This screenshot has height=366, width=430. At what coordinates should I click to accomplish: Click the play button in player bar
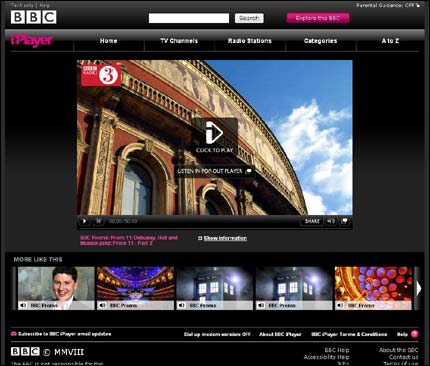click(x=84, y=221)
